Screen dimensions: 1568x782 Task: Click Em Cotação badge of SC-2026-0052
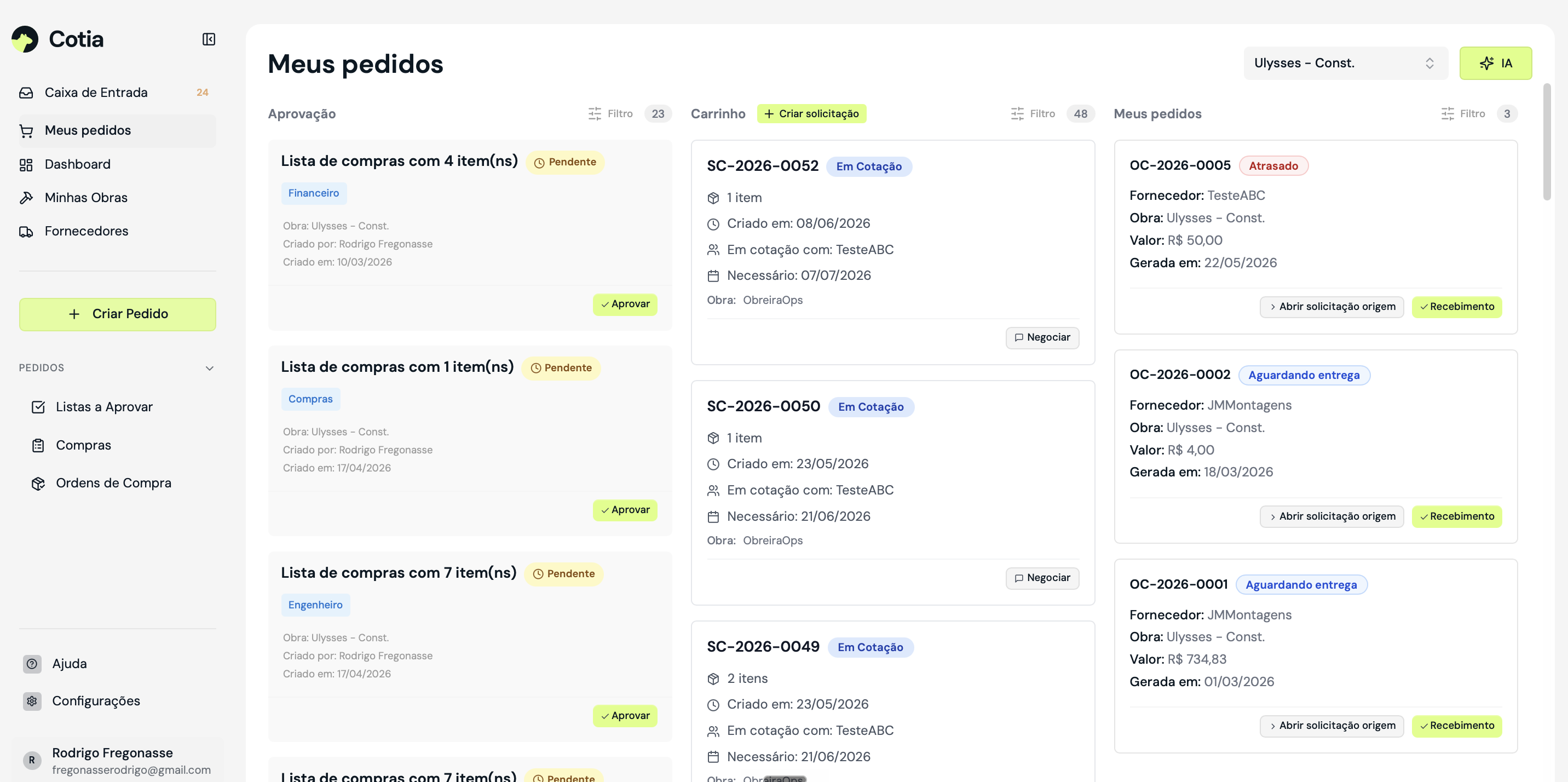[869, 167]
